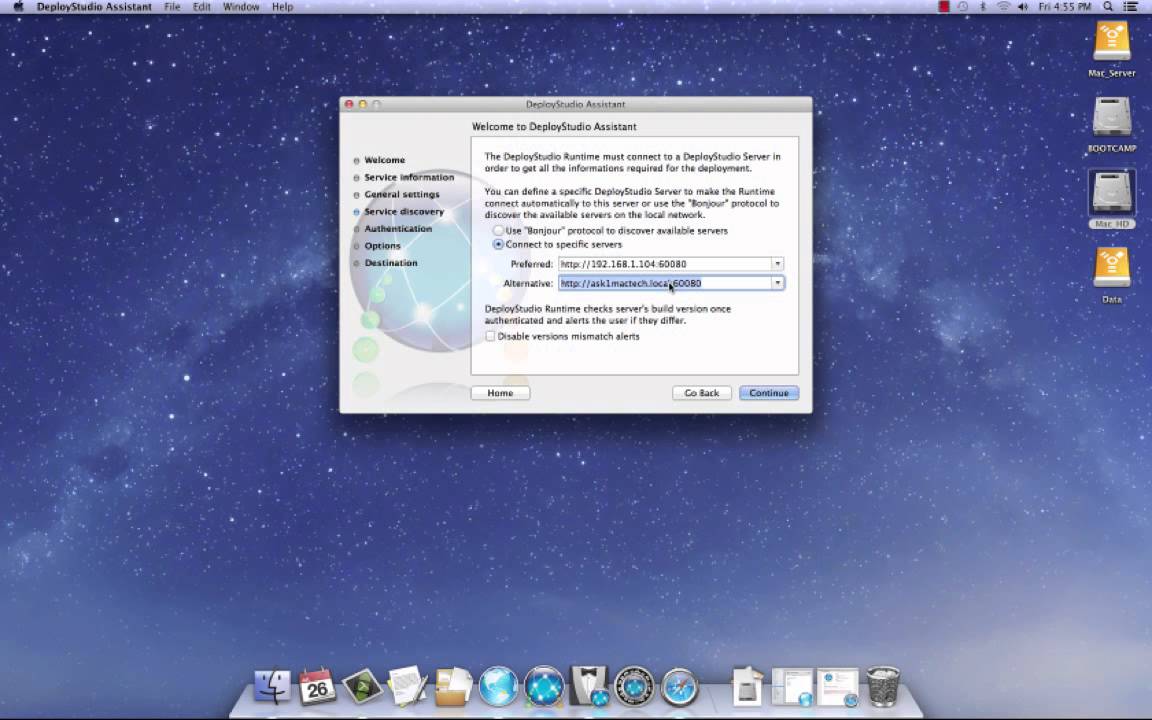
Task: Click the Service discovery step
Action: coord(404,212)
